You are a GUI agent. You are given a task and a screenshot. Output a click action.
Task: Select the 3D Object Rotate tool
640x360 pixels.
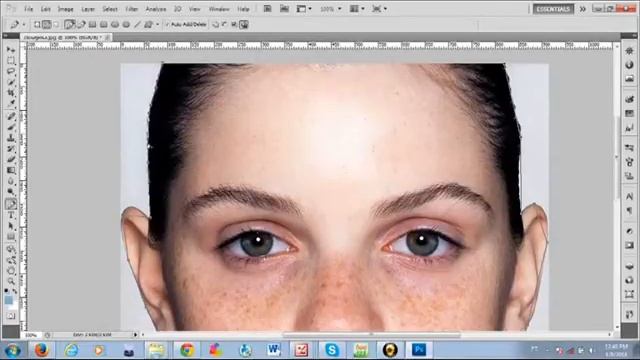point(11,249)
